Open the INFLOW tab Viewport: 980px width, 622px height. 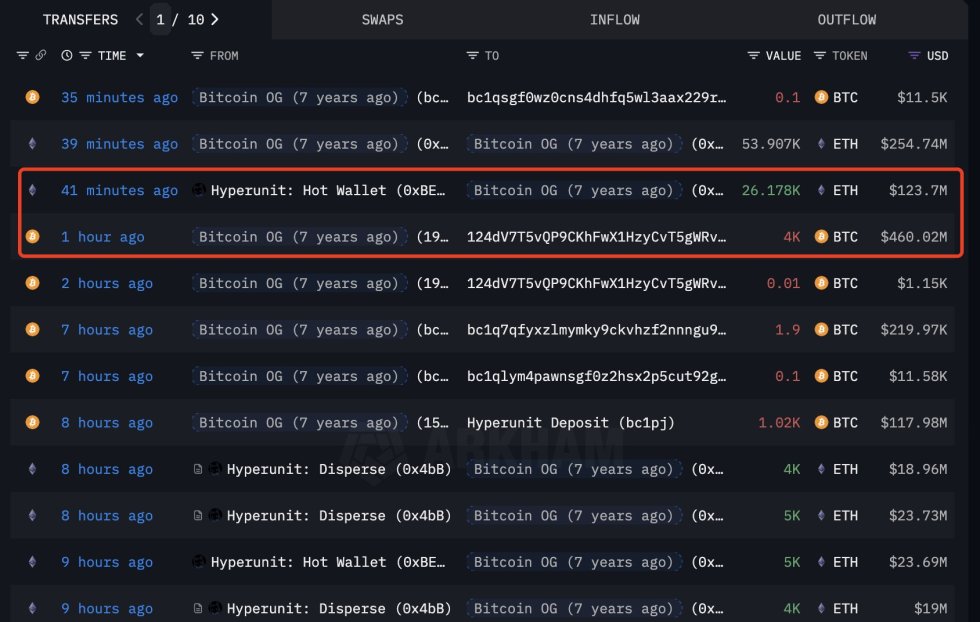click(x=615, y=19)
